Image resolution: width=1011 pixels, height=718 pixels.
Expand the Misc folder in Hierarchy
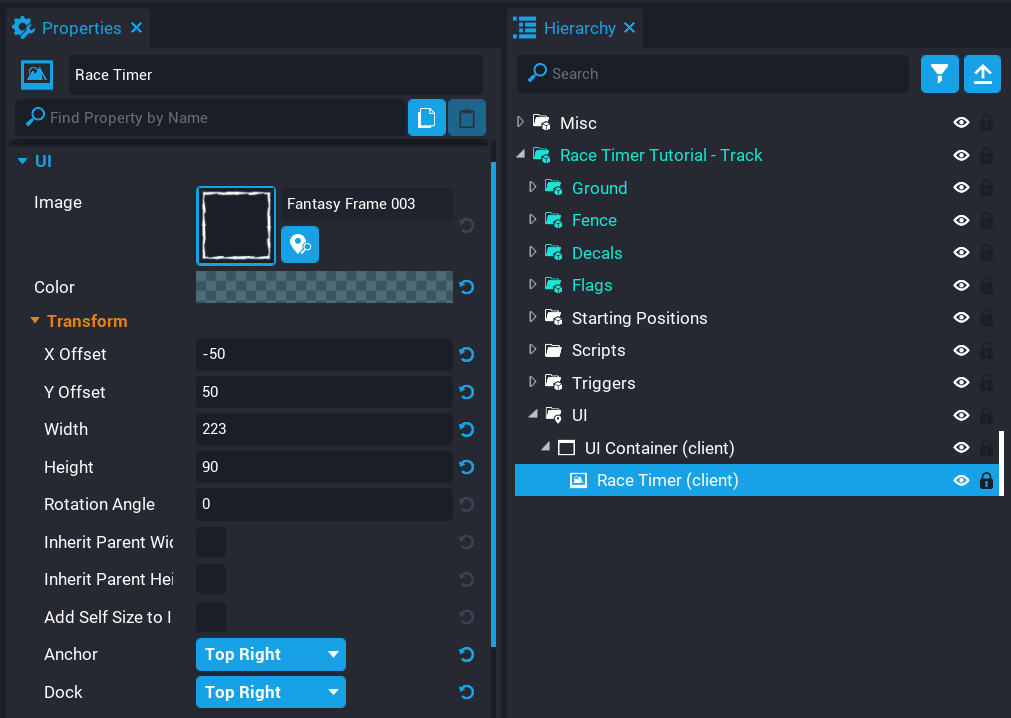pos(520,123)
